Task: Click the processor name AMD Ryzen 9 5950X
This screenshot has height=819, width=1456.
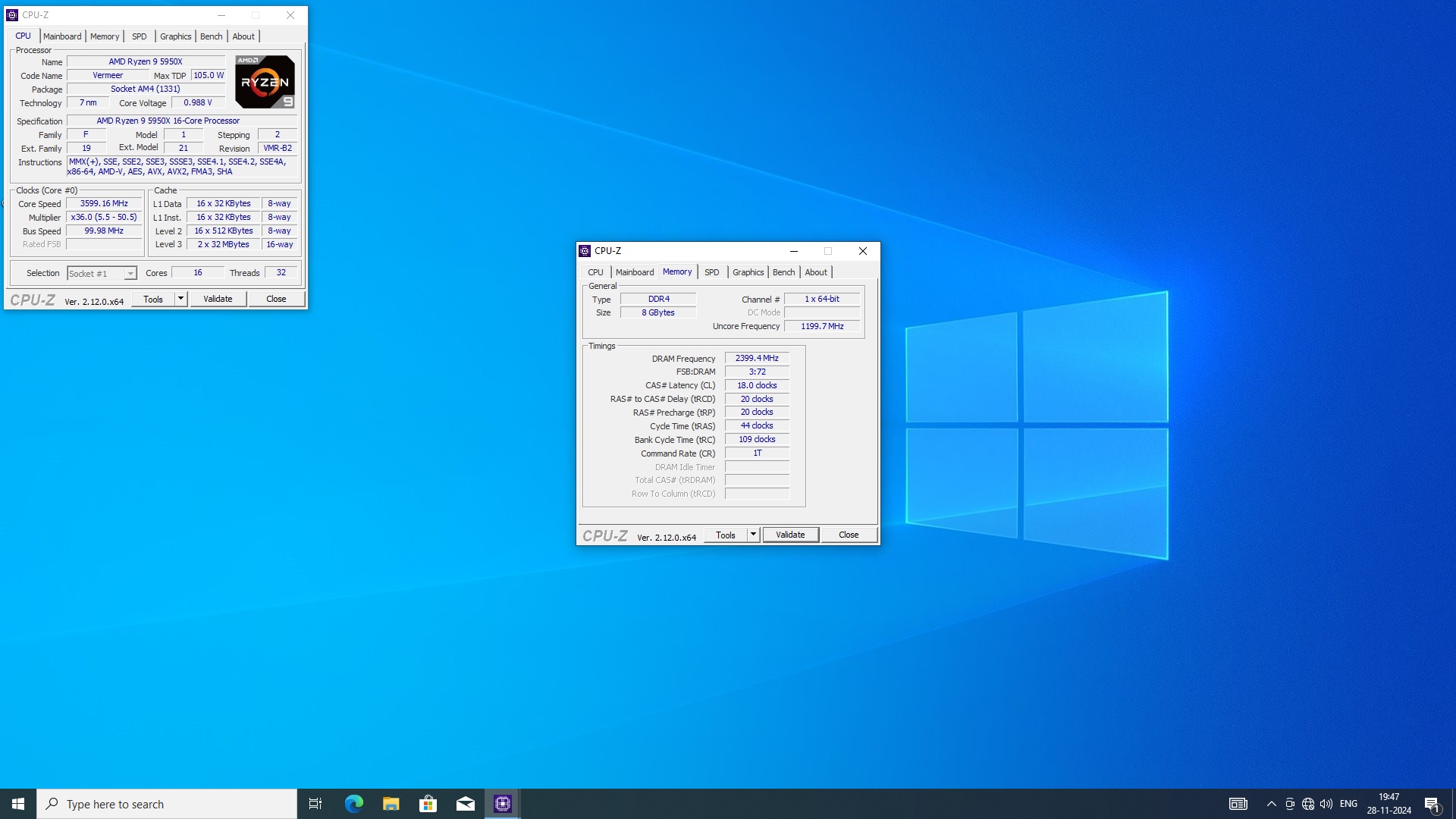Action: tap(146, 61)
